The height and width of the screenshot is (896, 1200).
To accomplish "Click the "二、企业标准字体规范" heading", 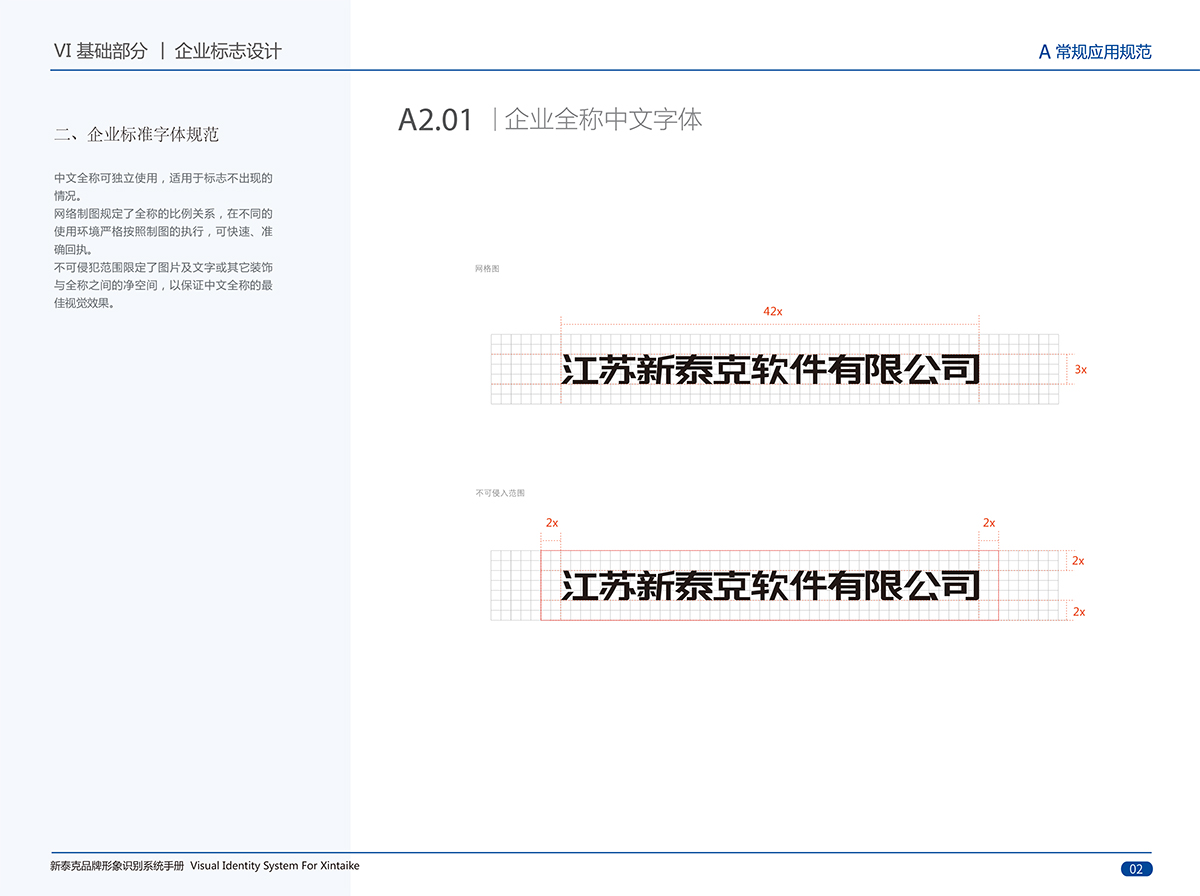I will [137, 134].
